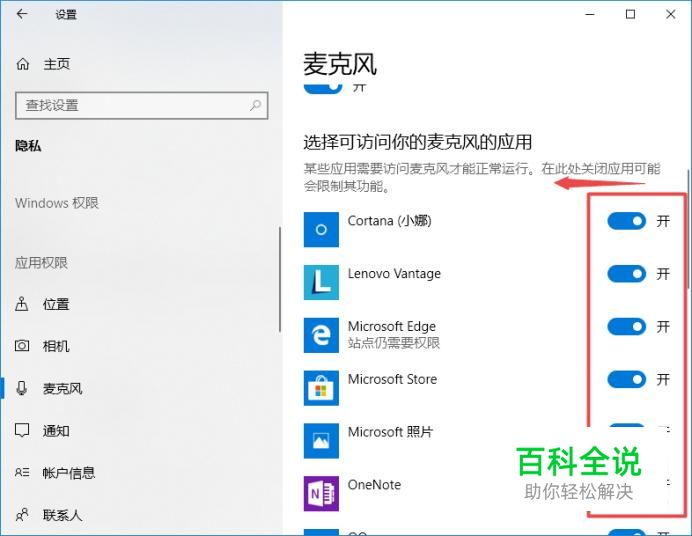Click the magnifier search icon
Viewport: 692px width, 536px height.
256,105
